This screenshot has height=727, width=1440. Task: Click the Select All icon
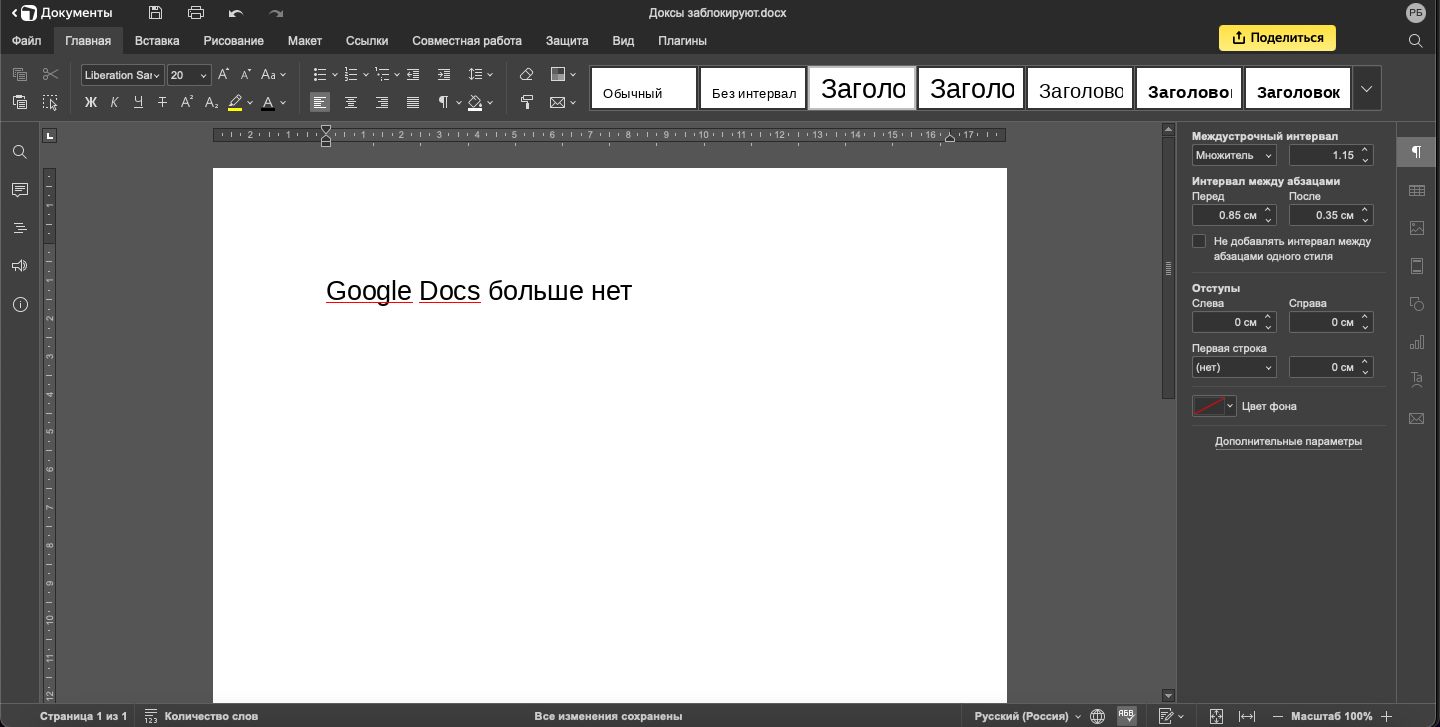pos(50,102)
